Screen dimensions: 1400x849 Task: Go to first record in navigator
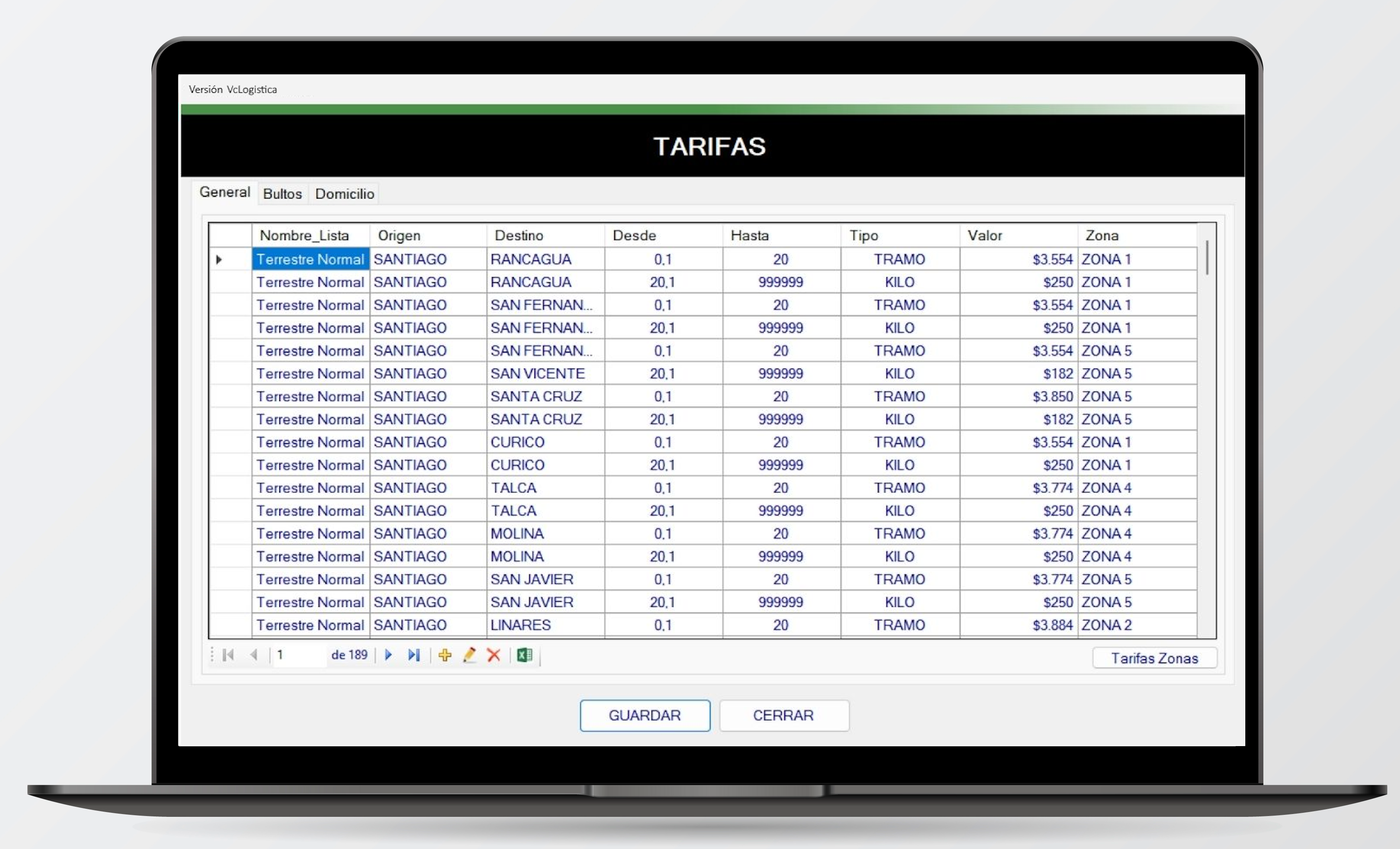pyautogui.click(x=228, y=655)
